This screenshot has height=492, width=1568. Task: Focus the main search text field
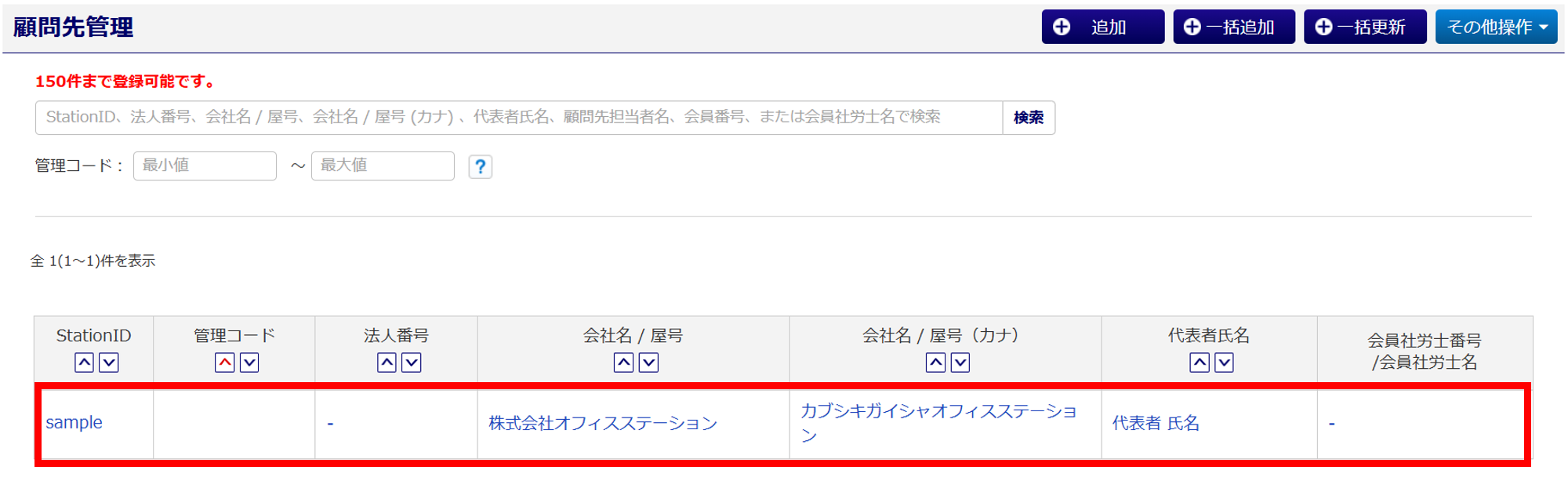(x=519, y=118)
